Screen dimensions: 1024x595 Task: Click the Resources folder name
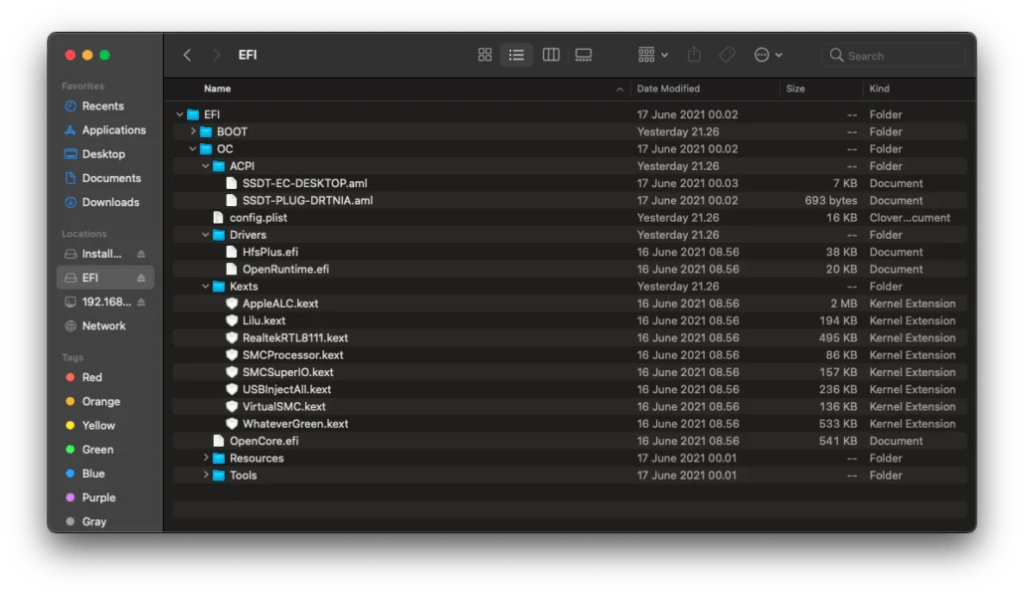coord(257,458)
